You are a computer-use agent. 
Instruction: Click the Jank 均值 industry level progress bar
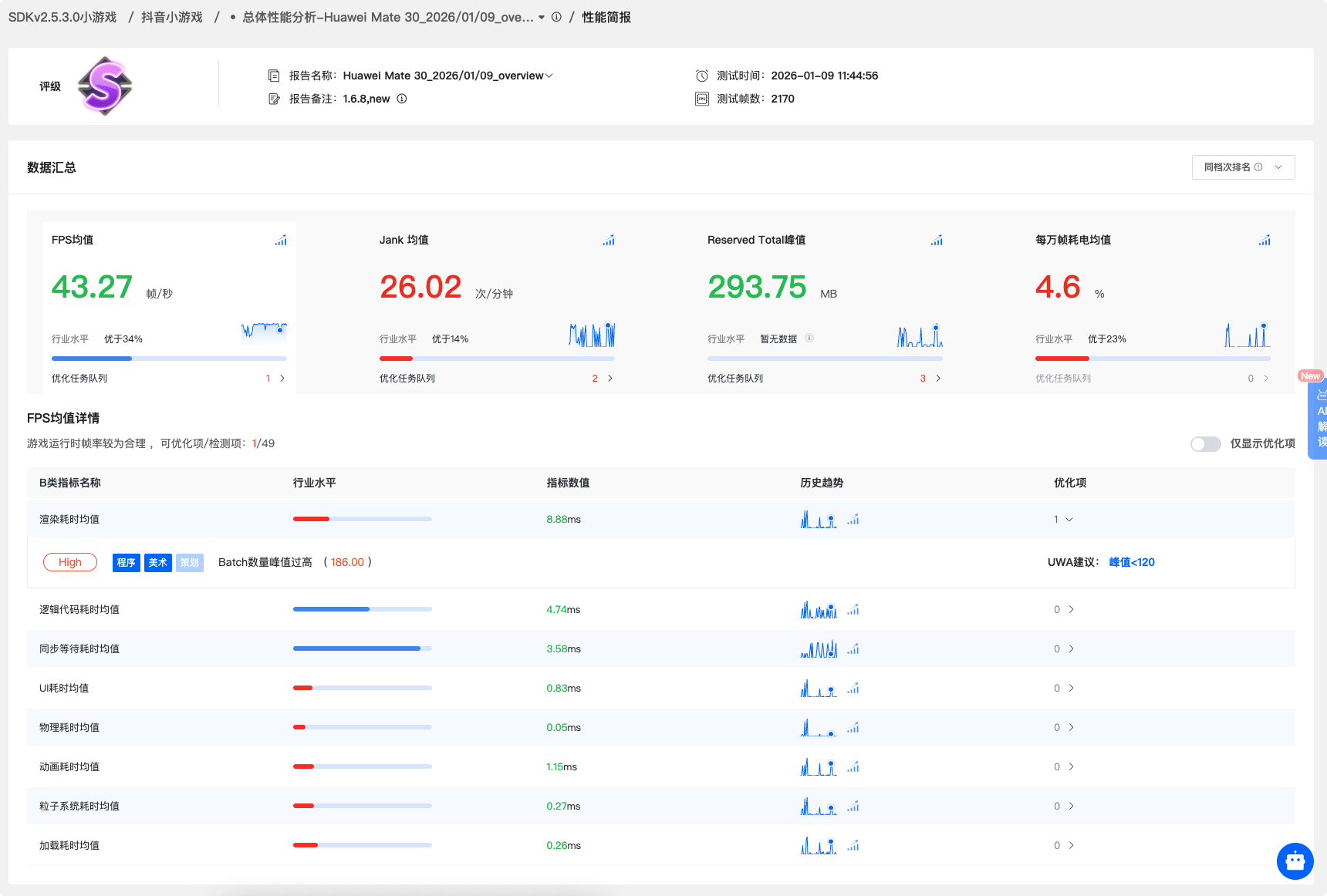click(497, 359)
